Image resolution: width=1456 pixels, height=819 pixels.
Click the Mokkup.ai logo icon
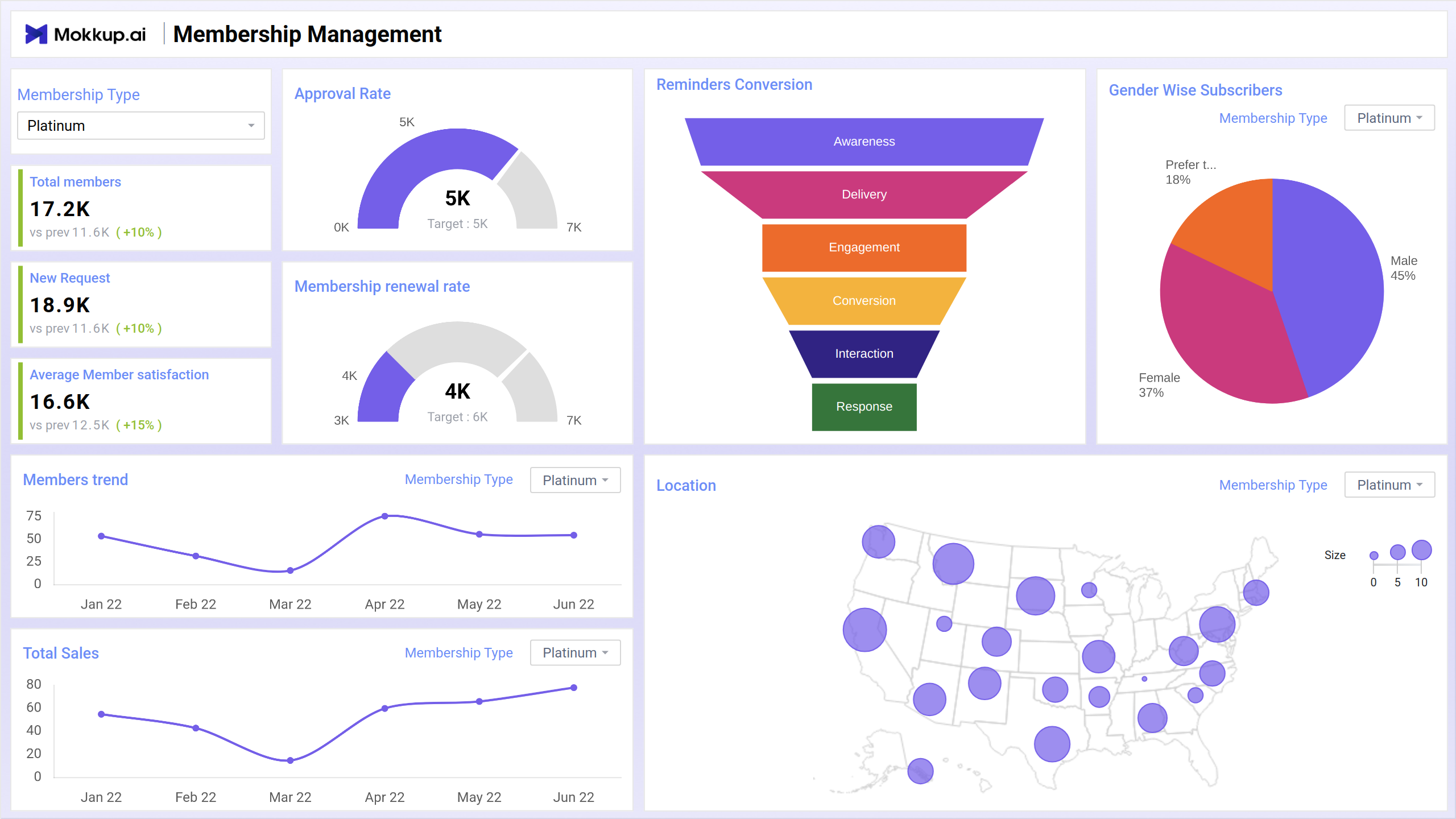click(x=36, y=34)
